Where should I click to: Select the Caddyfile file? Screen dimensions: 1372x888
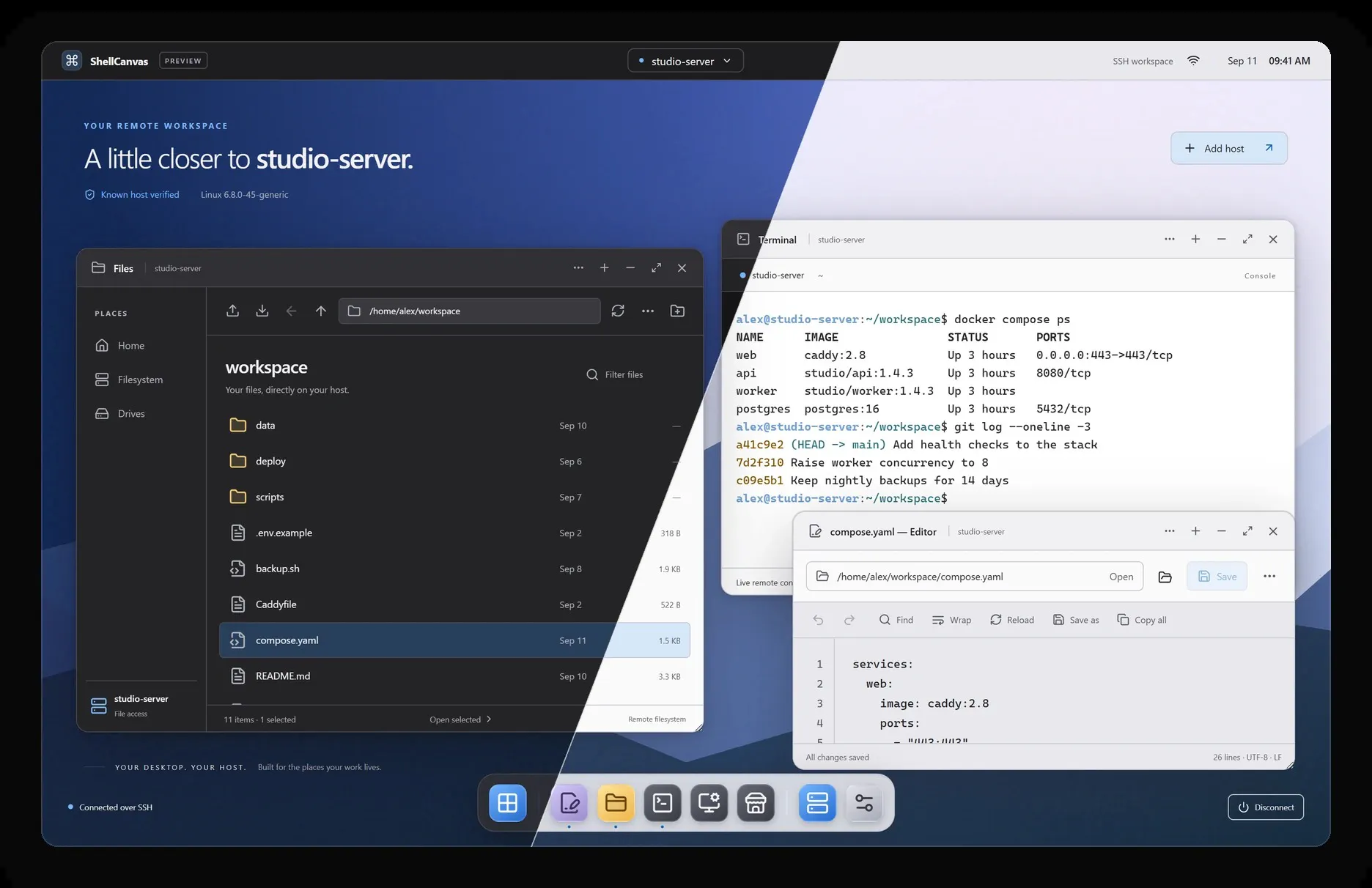tap(454, 604)
